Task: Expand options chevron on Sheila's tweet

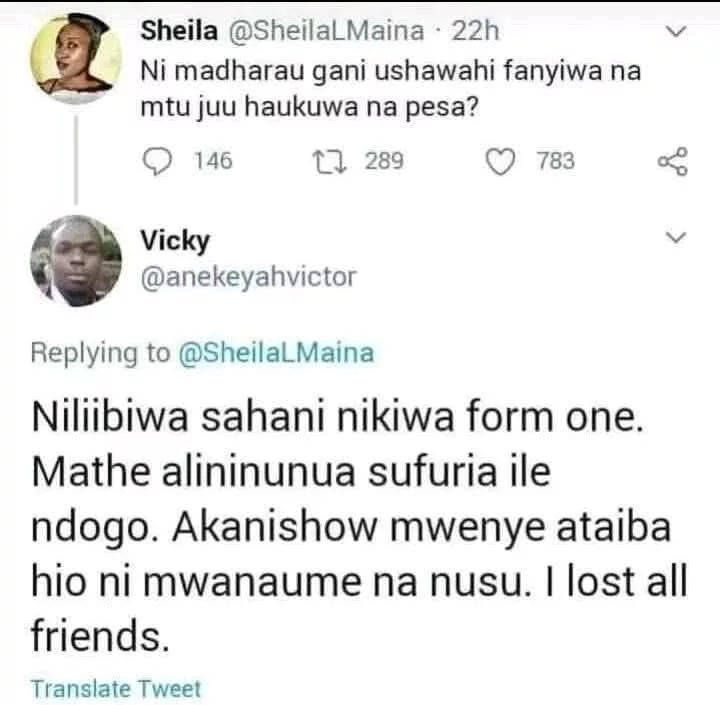Action: click(x=675, y=32)
